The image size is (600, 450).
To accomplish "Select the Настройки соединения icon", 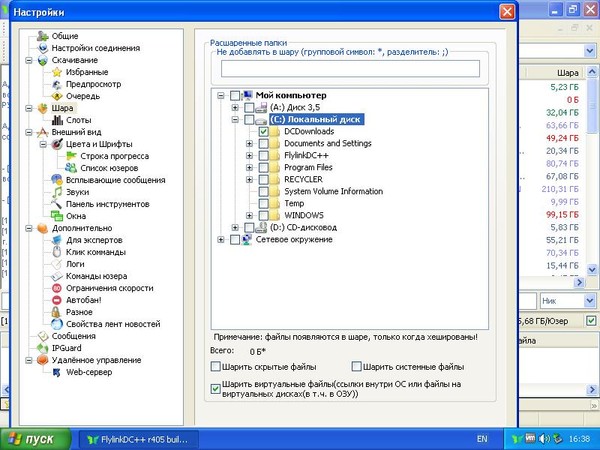I will 42,48.
